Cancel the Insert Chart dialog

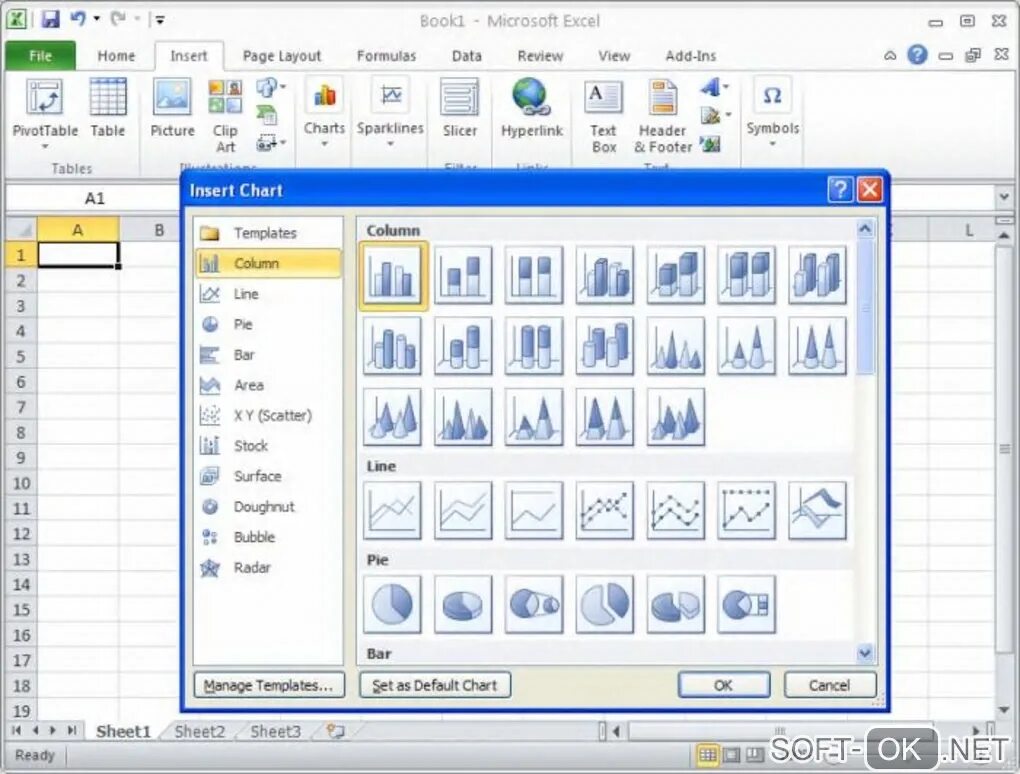tap(829, 686)
